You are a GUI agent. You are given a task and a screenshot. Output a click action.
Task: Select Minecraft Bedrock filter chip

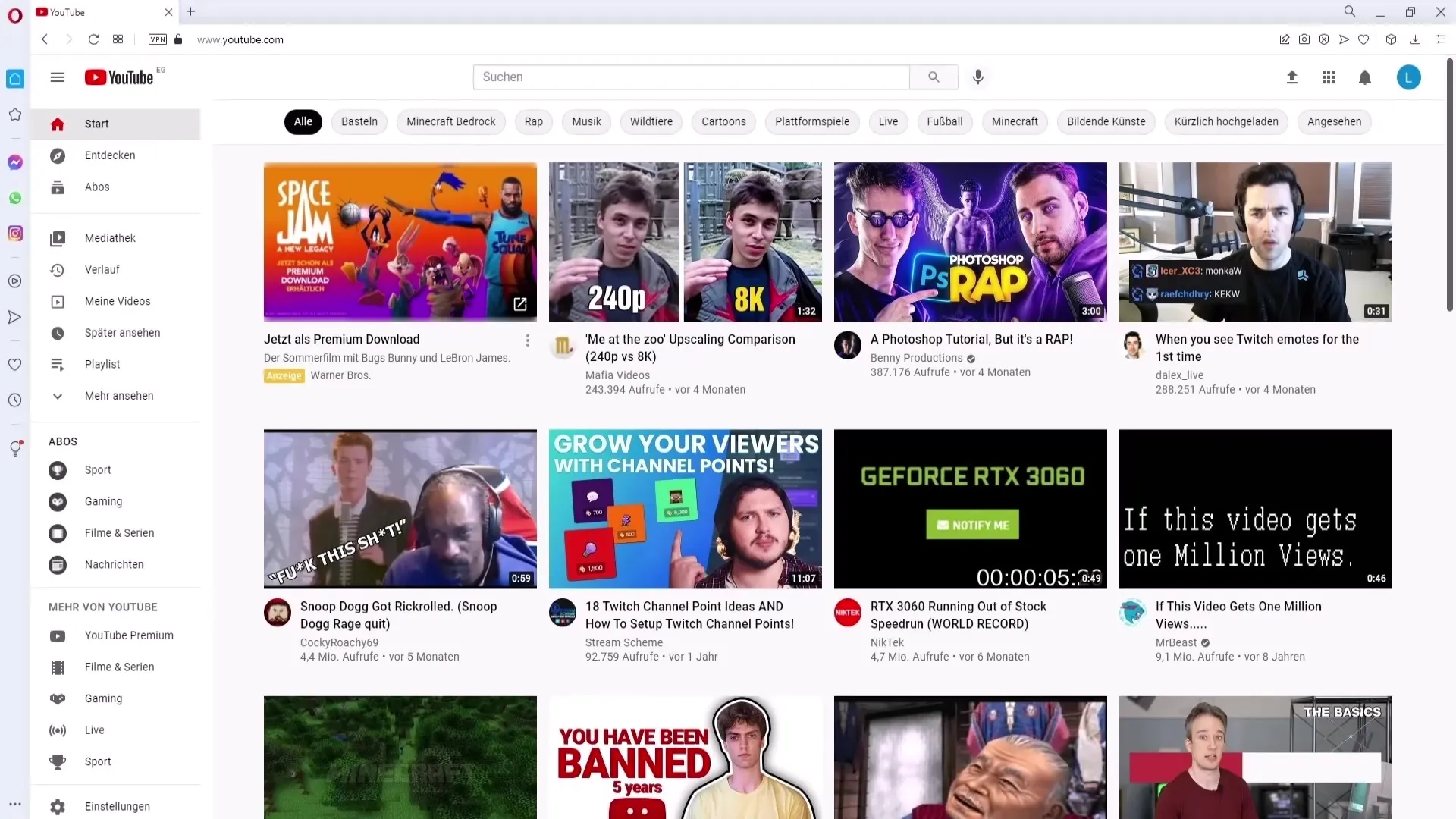tap(451, 121)
